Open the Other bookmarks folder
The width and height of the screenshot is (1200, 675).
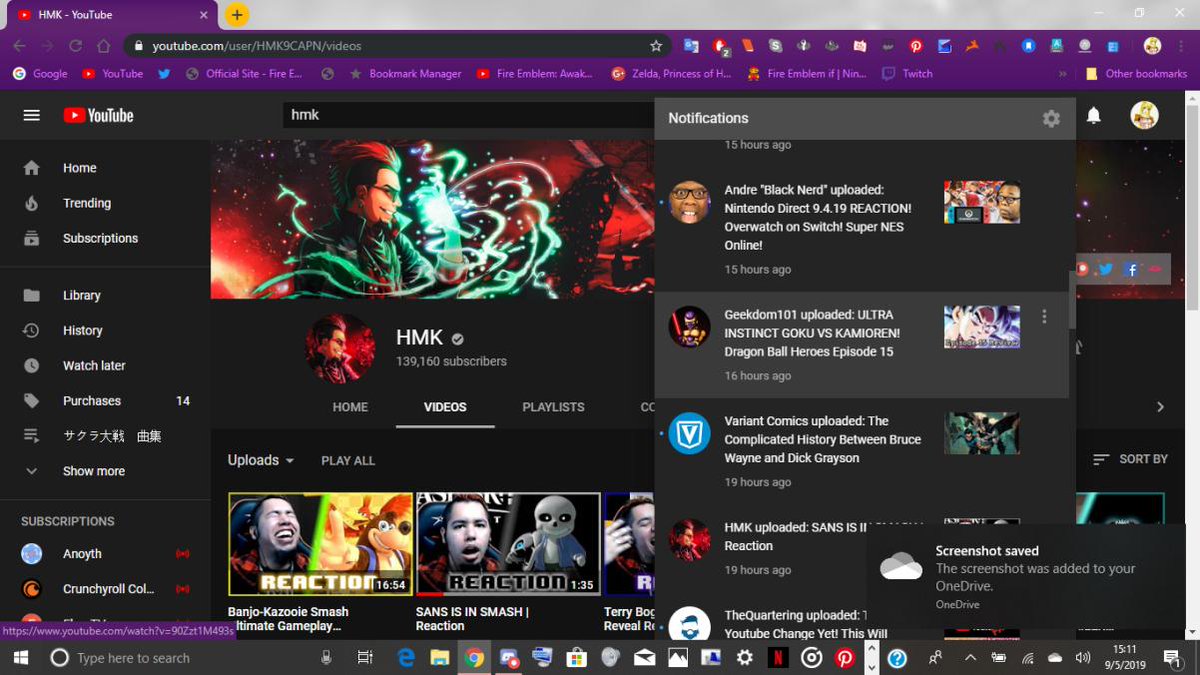point(1136,74)
